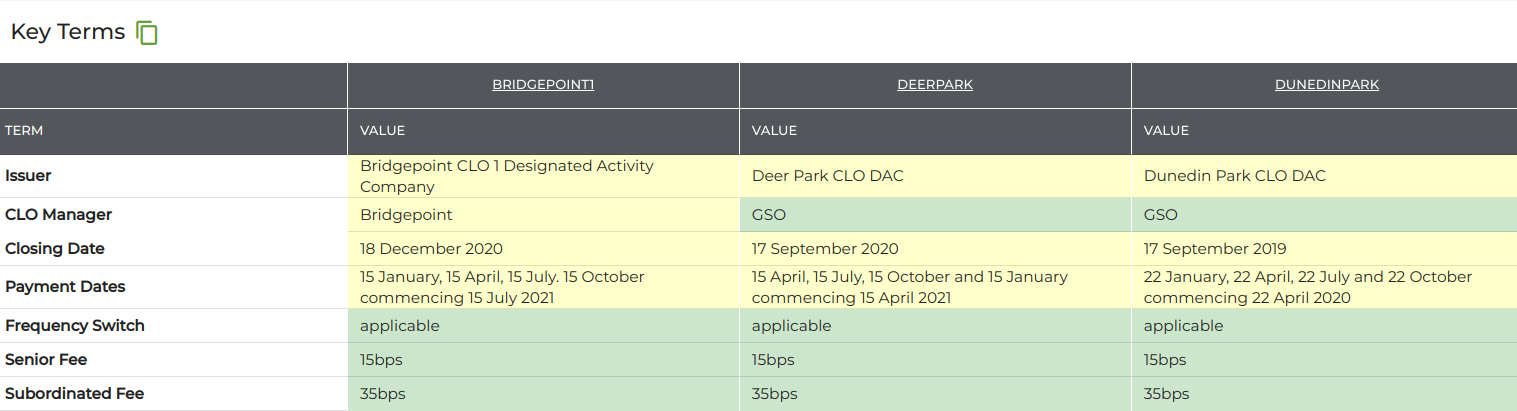Click the Bridgepoint CLO 1 Designated Activity Company cell
The image size is (1517, 411).
pos(544,176)
